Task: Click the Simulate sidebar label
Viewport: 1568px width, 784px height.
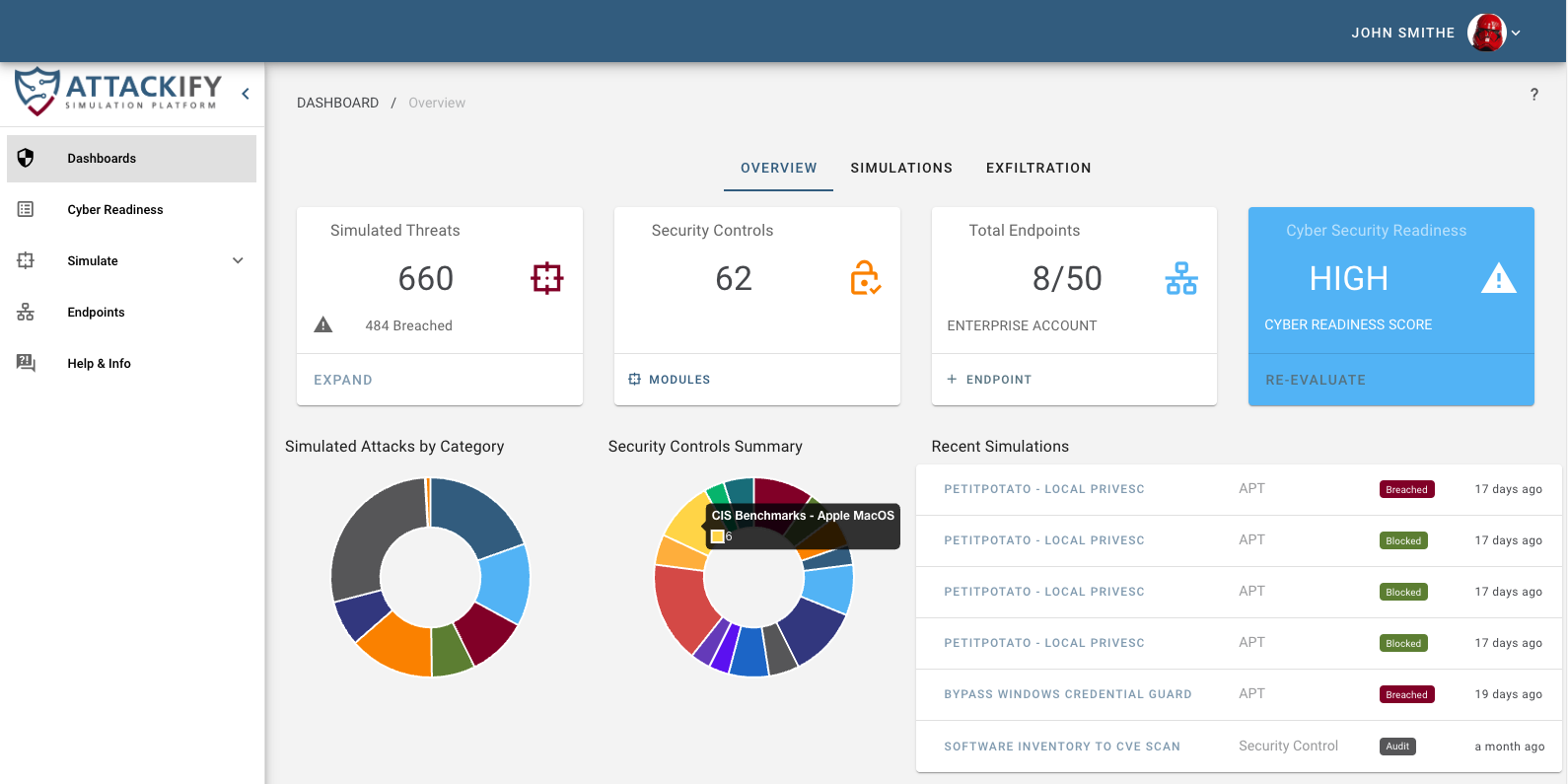Action: click(x=93, y=261)
